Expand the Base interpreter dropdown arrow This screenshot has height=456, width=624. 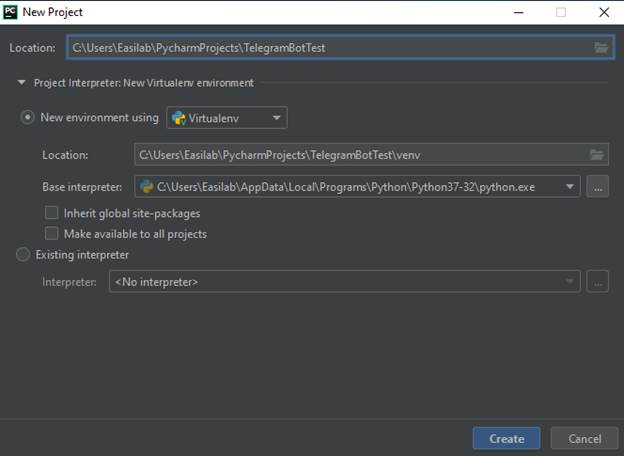(570, 186)
